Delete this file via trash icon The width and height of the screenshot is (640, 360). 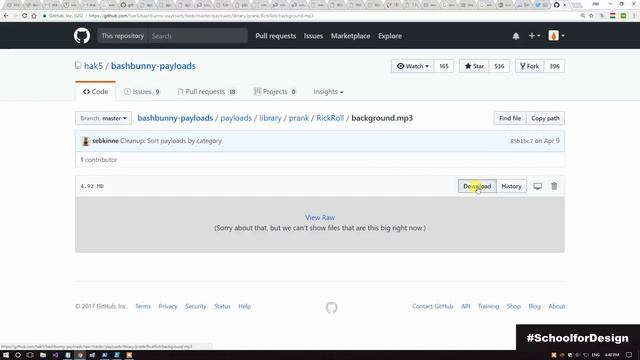[554, 186]
